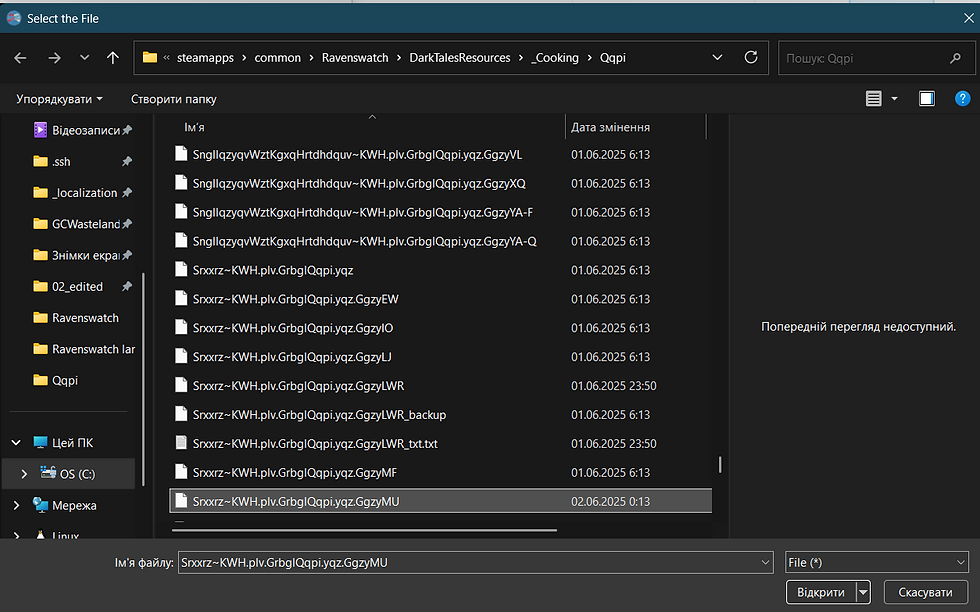The height and width of the screenshot is (612, 980).
Task: Click the file name input field
Action: pyautogui.click(x=476, y=563)
